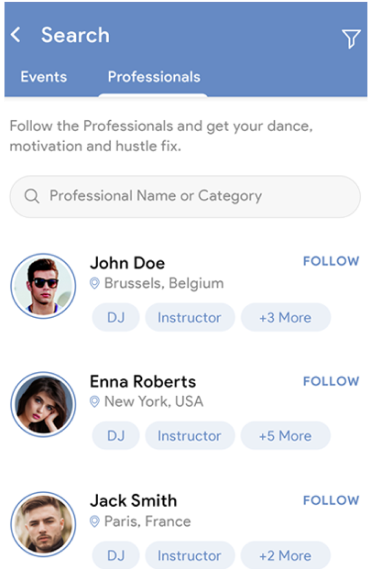Open Enna Roberts' profile picture
This screenshot has width=371, height=569.
(x=43, y=404)
